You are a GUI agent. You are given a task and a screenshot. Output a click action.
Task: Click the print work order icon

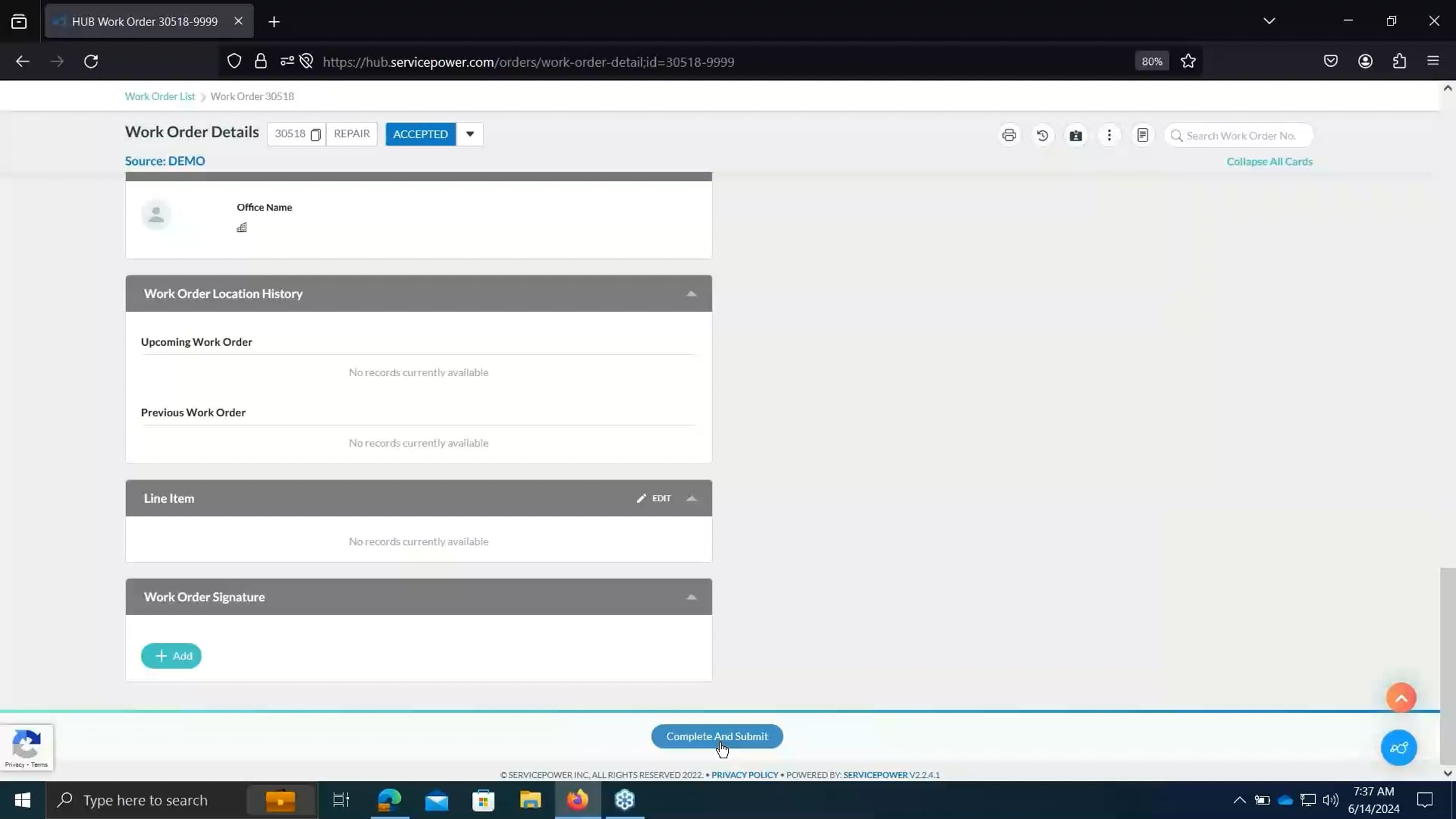pos(1009,135)
